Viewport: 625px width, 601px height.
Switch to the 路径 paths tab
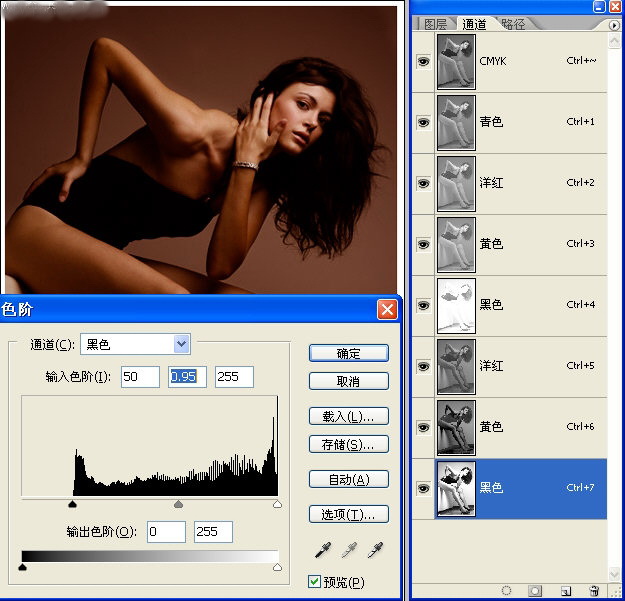[513, 24]
